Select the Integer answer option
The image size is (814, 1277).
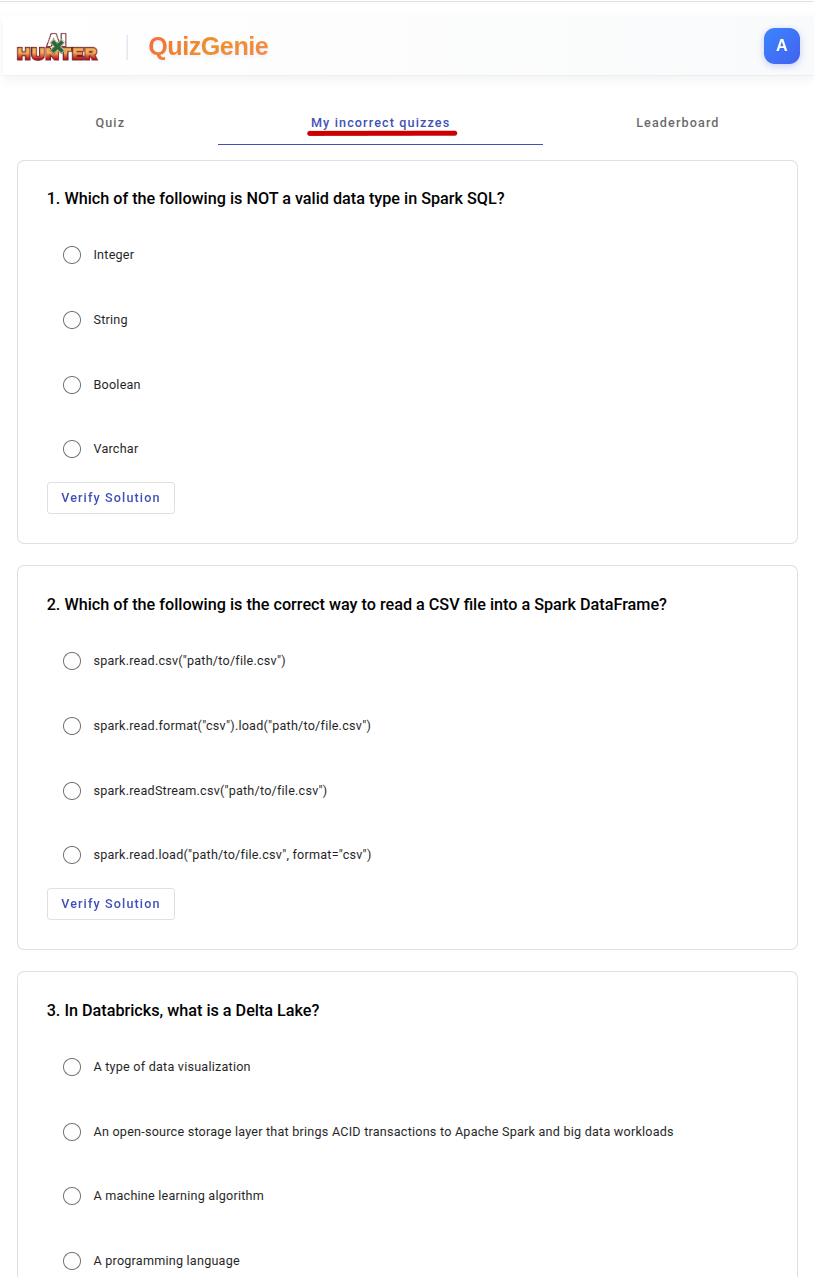pyautogui.click(x=71, y=254)
